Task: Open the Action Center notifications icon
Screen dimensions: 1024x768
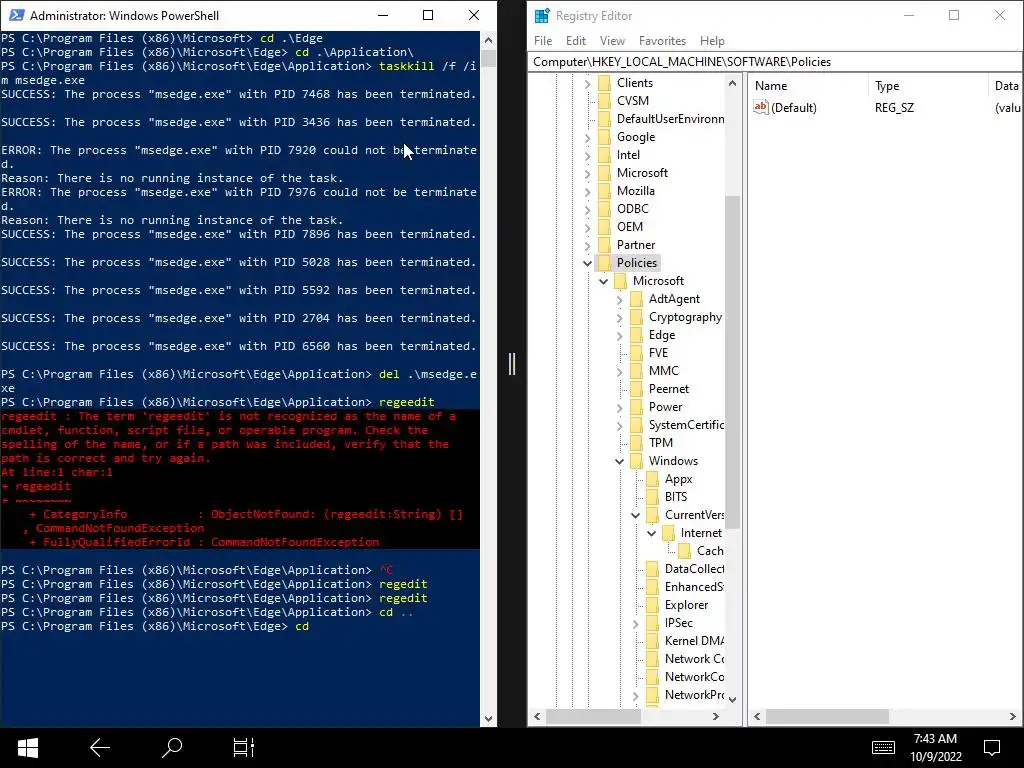Action: click(x=992, y=748)
